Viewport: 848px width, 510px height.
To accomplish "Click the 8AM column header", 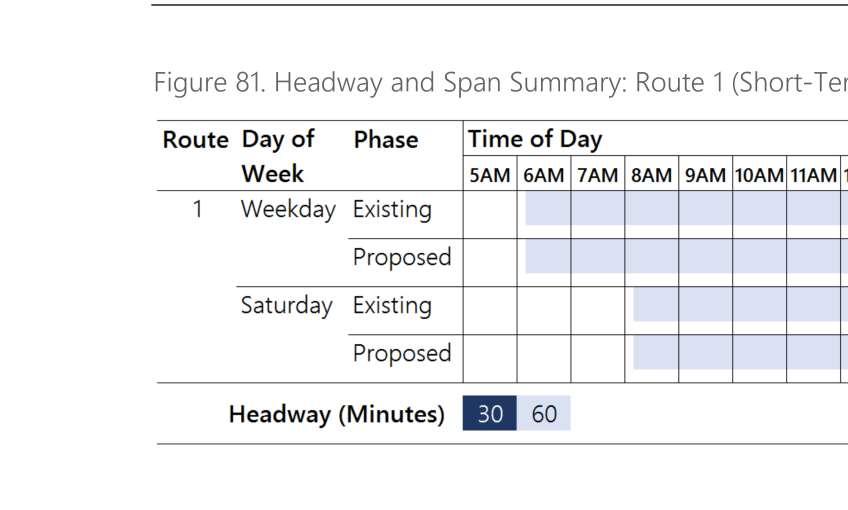I will pyautogui.click(x=652, y=175).
